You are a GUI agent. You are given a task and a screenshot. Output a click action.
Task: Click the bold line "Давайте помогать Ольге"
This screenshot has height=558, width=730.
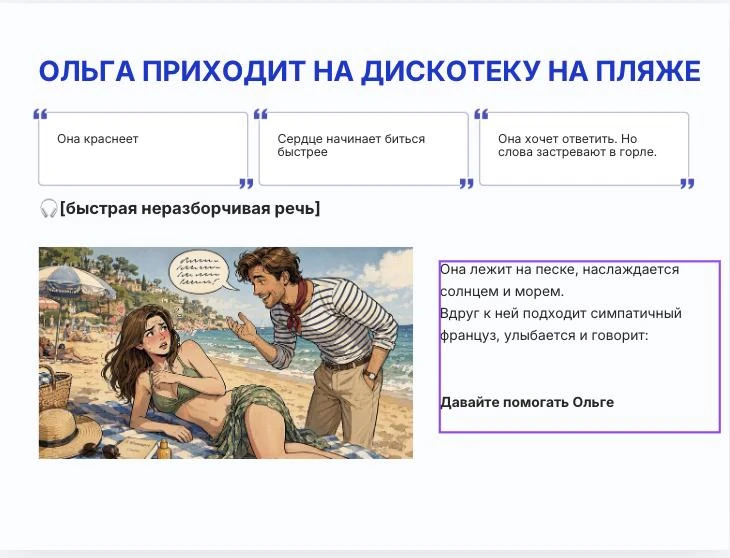click(527, 402)
